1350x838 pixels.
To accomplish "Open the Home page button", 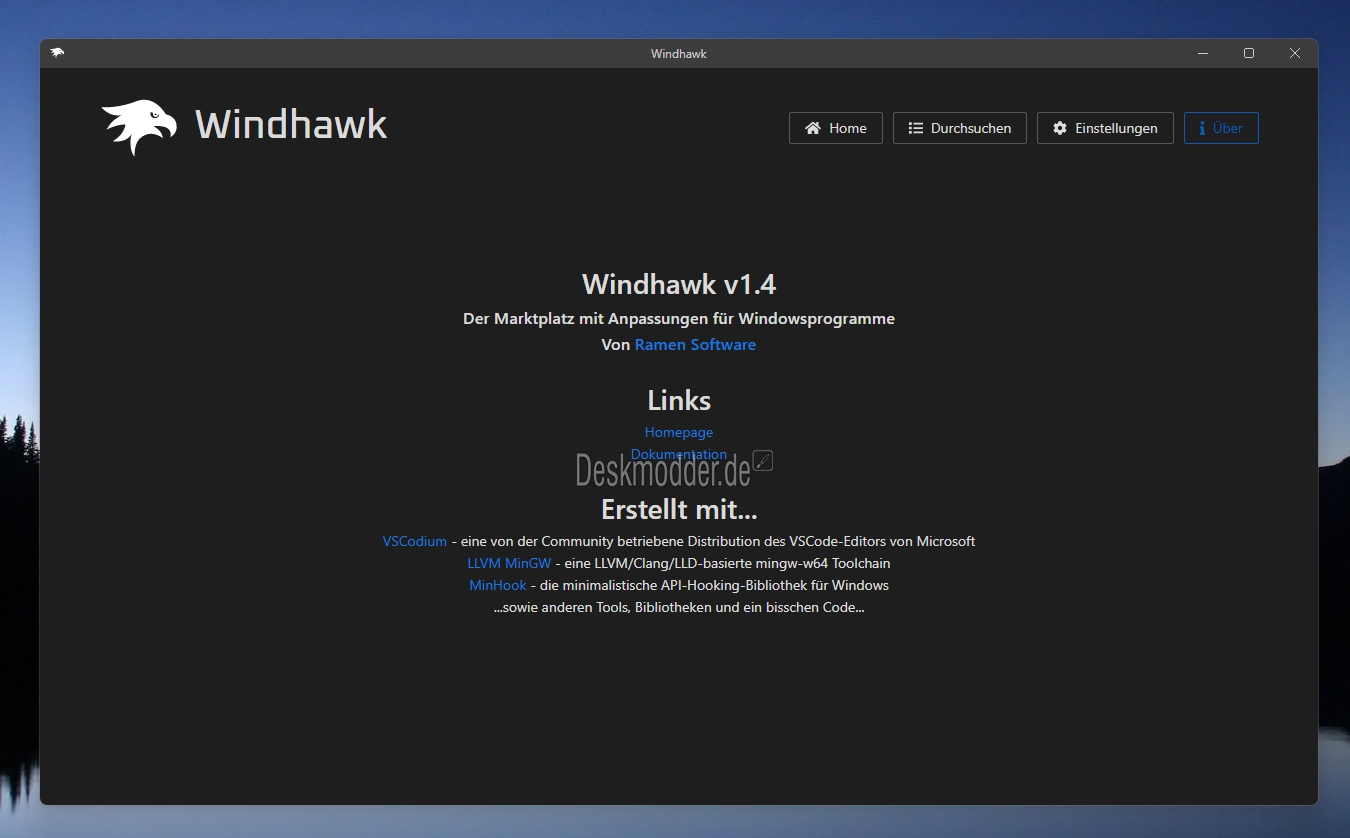I will [836, 128].
